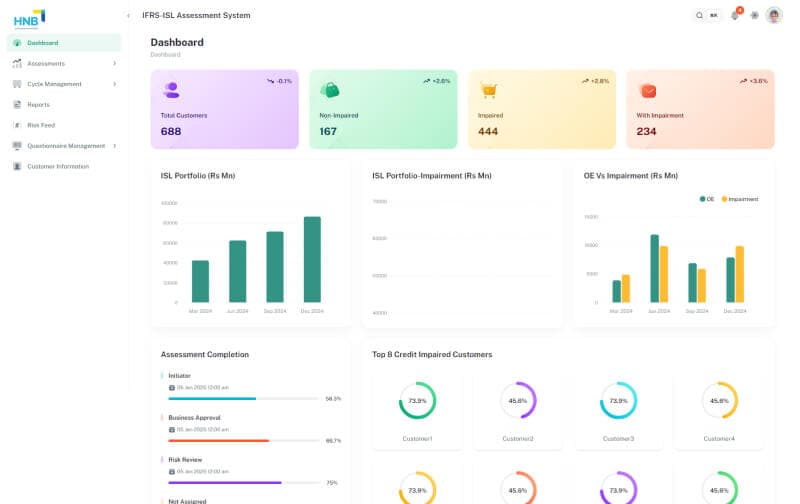Open the Assessments menu item
The height and width of the screenshot is (504, 800).
tap(64, 63)
